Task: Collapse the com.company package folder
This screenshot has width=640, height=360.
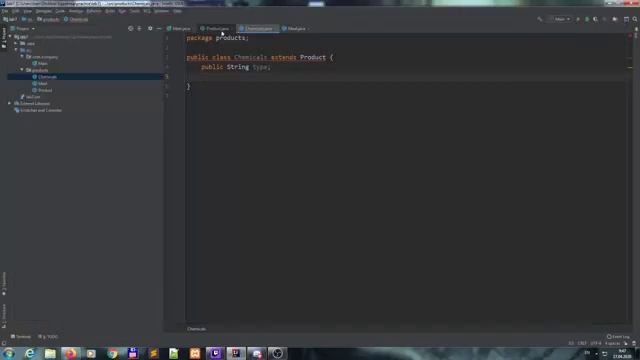Action: point(22,56)
